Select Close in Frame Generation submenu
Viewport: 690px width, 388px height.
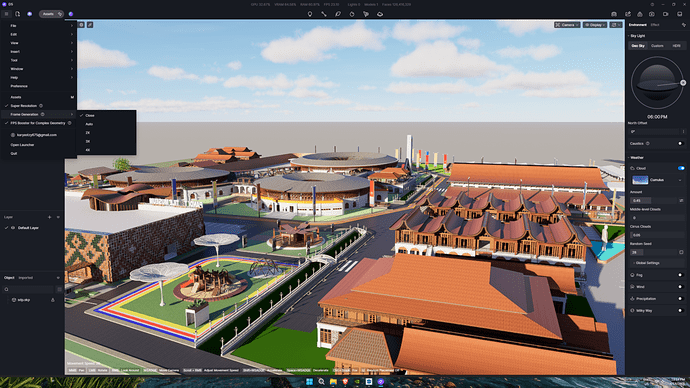coord(106,116)
